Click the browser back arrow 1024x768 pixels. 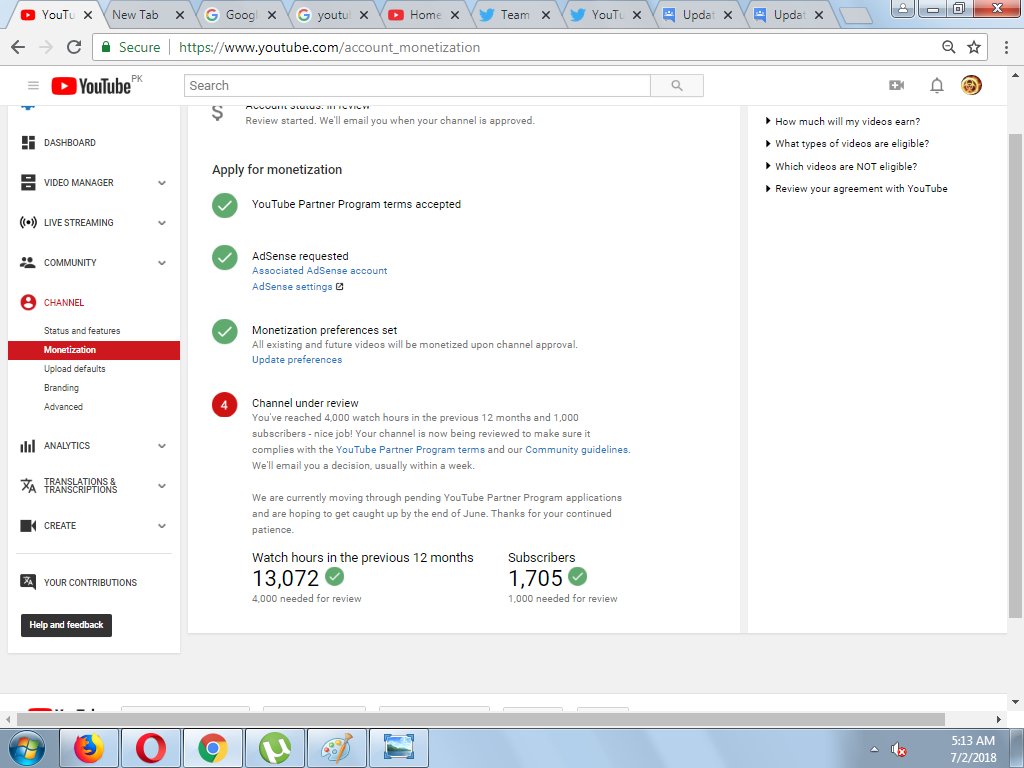click(18, 47)
